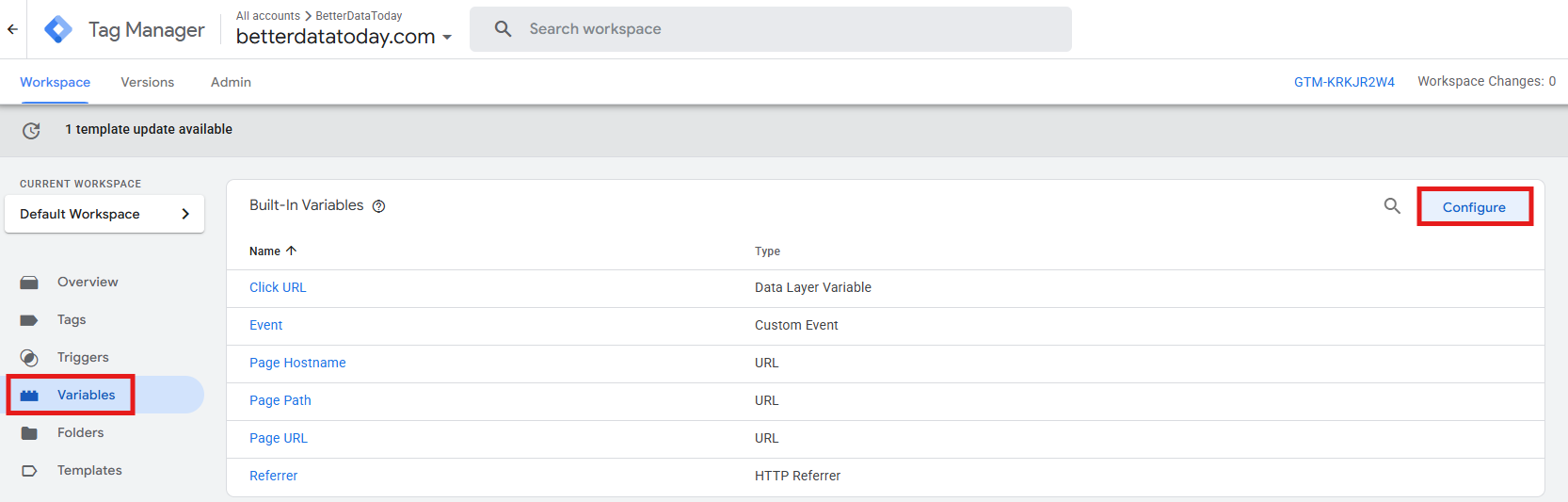Click the Search workspace field

771,29
